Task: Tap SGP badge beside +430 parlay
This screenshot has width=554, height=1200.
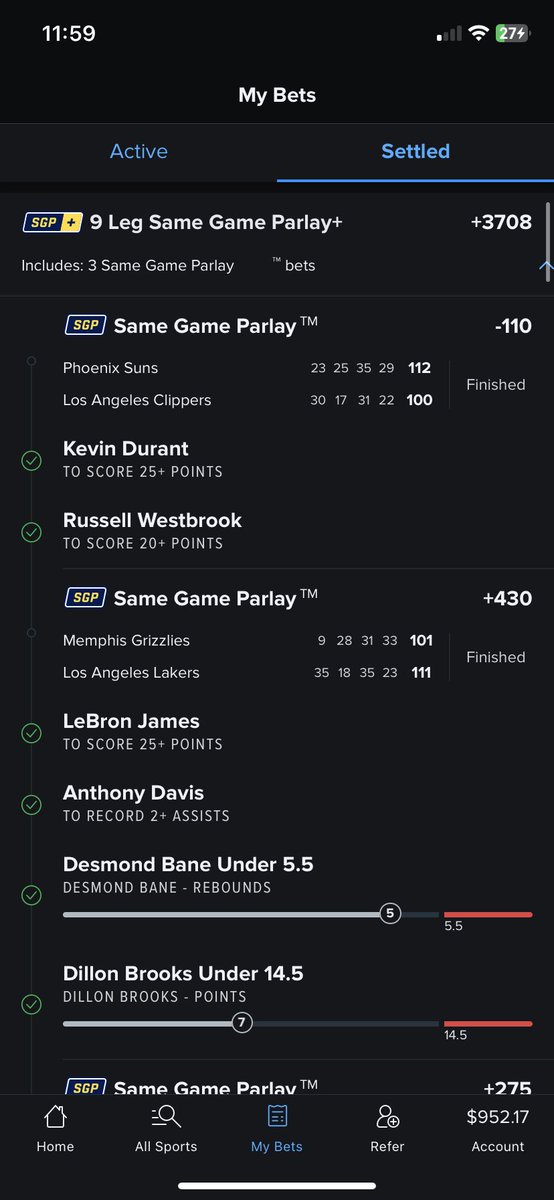Action: [85, 598]
